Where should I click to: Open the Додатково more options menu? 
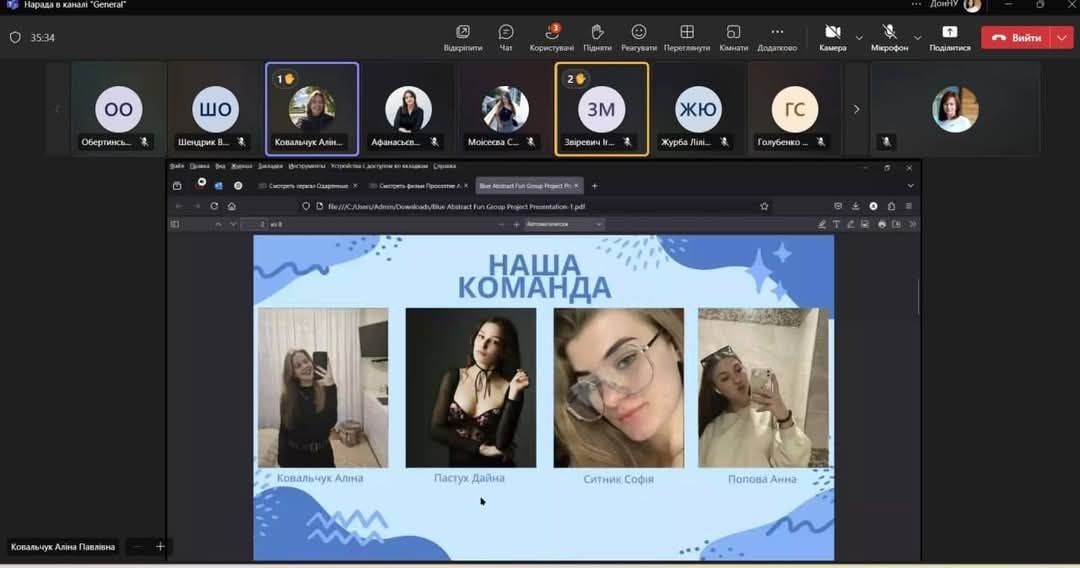coord(777,38)
